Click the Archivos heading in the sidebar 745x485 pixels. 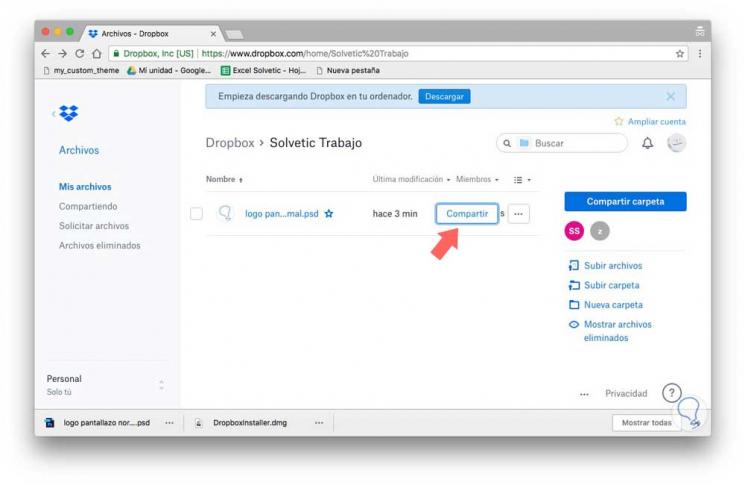[x=79, y=150]
